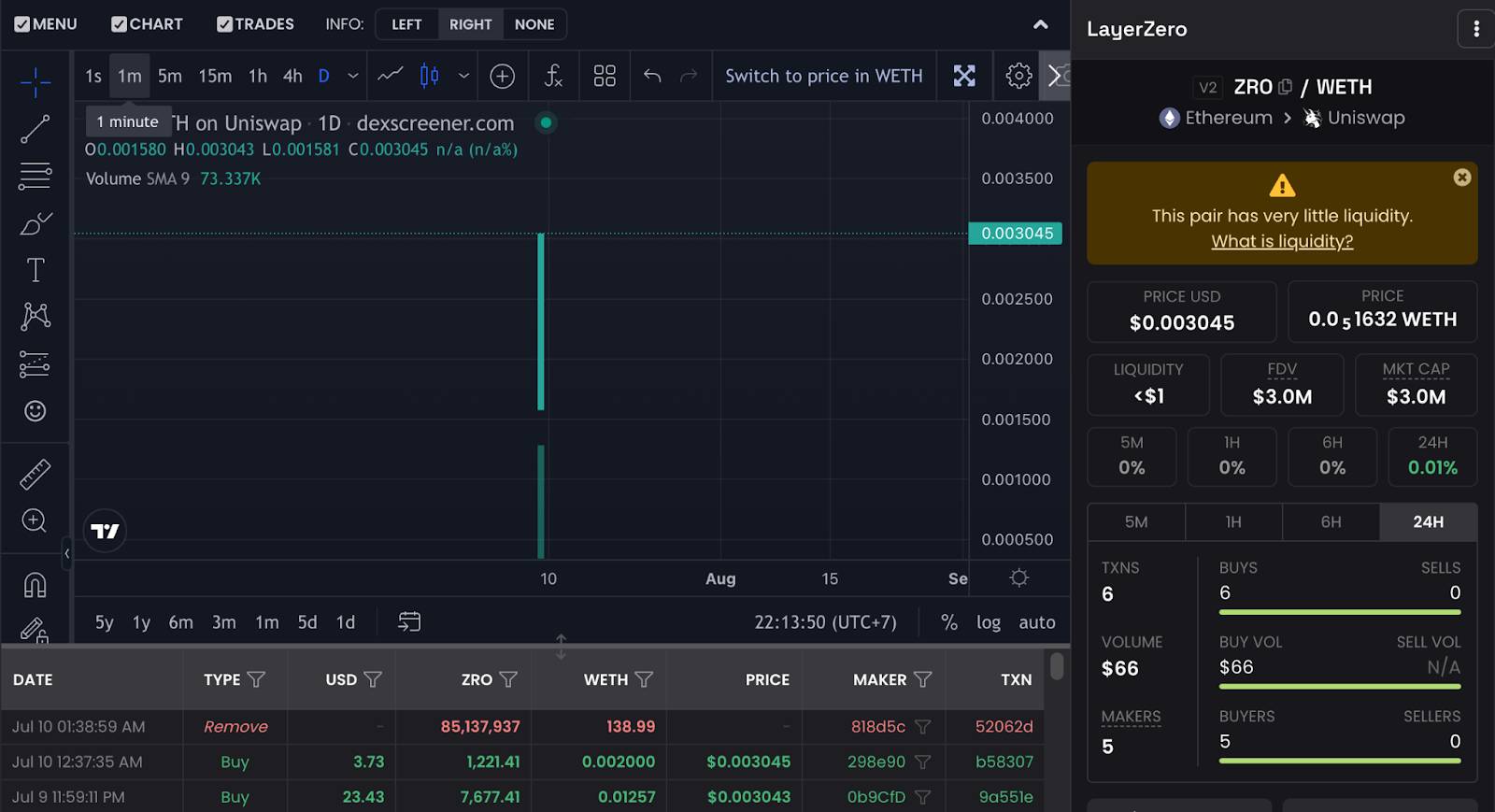The image size is (1495, 812).
Task: Activate the zoom in tool
Action: 36,520
